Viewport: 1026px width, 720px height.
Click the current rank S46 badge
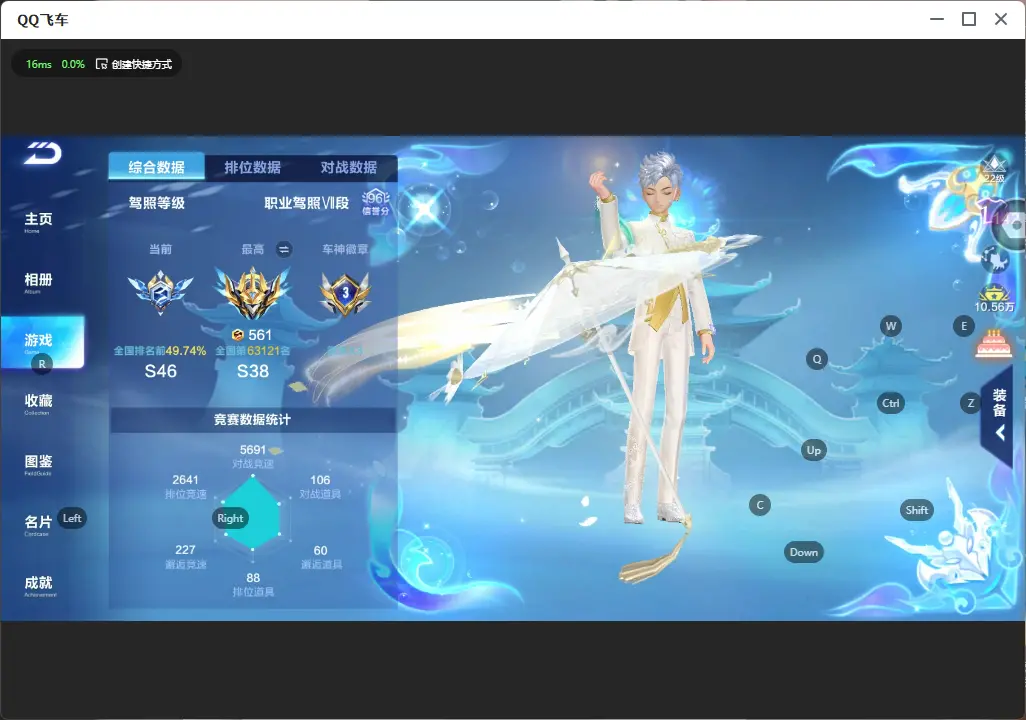pos(160,291)
